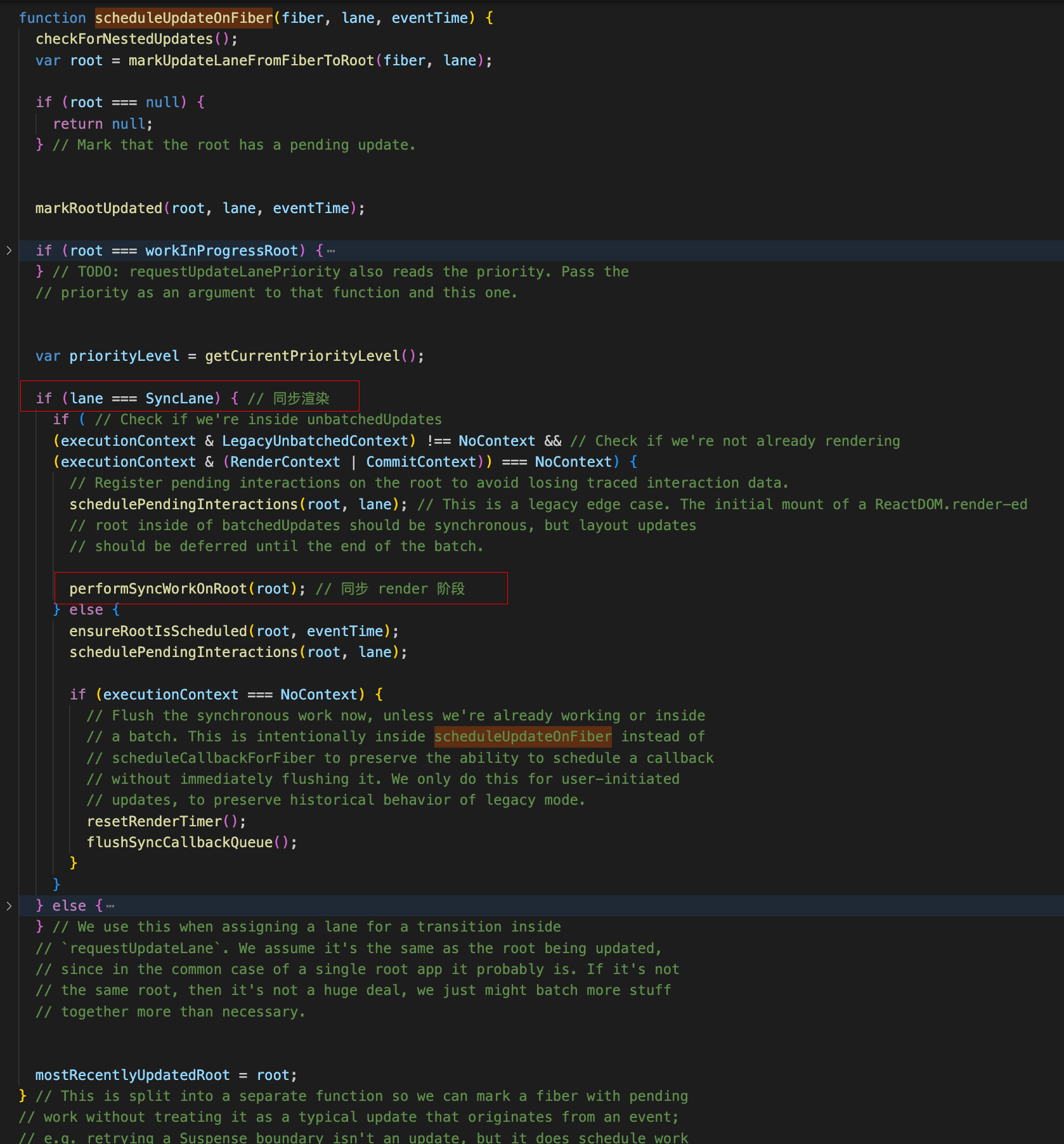Click checkForNestedUpdates call
The height and width of the screenshot is (1144, 1064).
coord(136,39)
